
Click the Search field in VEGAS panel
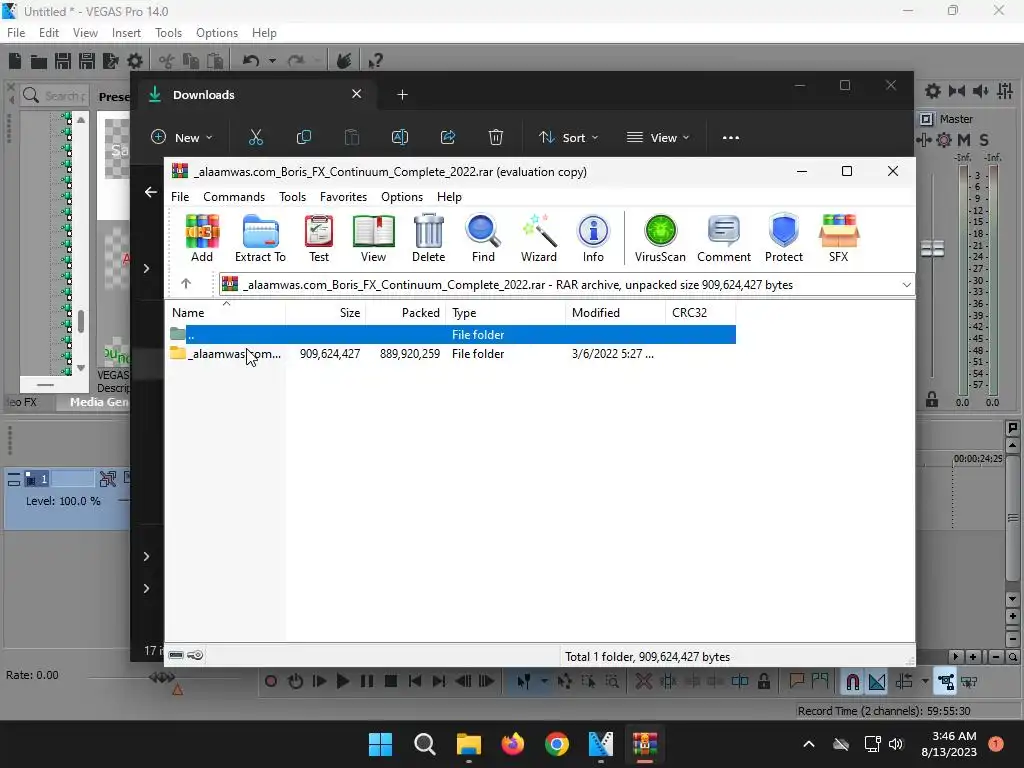click(x=55, y=95)
